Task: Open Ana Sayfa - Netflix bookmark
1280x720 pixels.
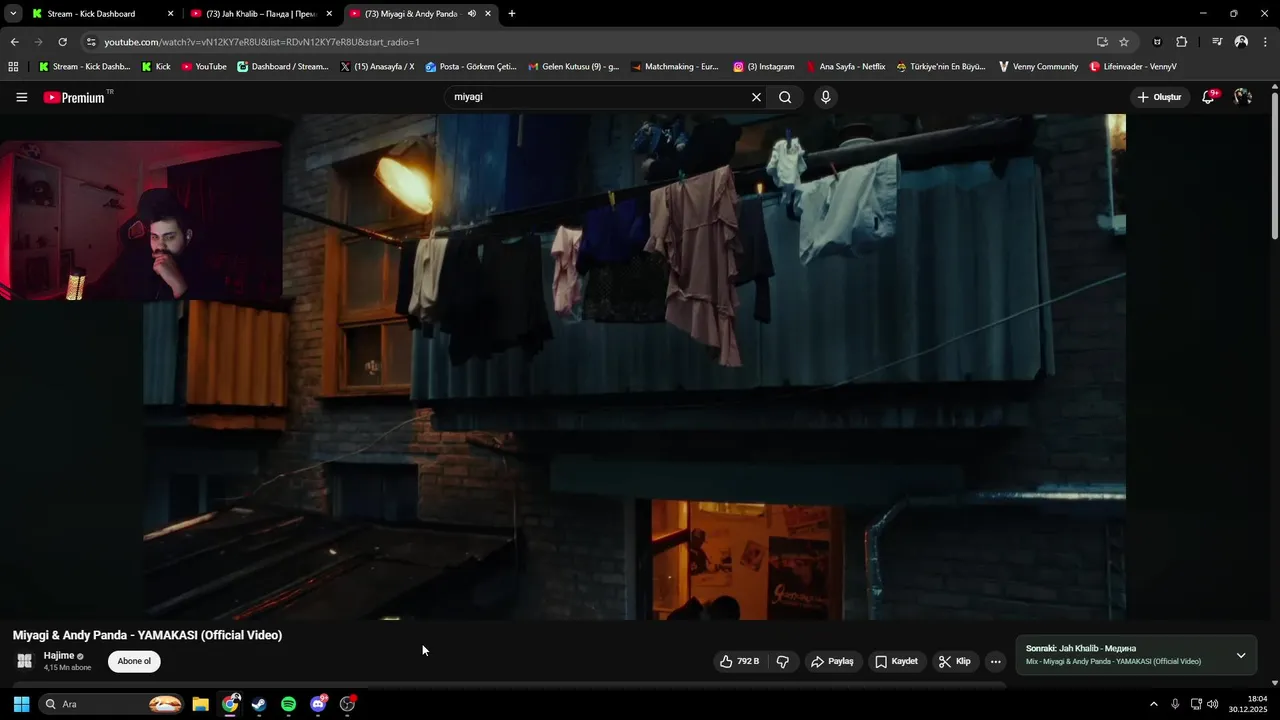Action: [846, 67]
